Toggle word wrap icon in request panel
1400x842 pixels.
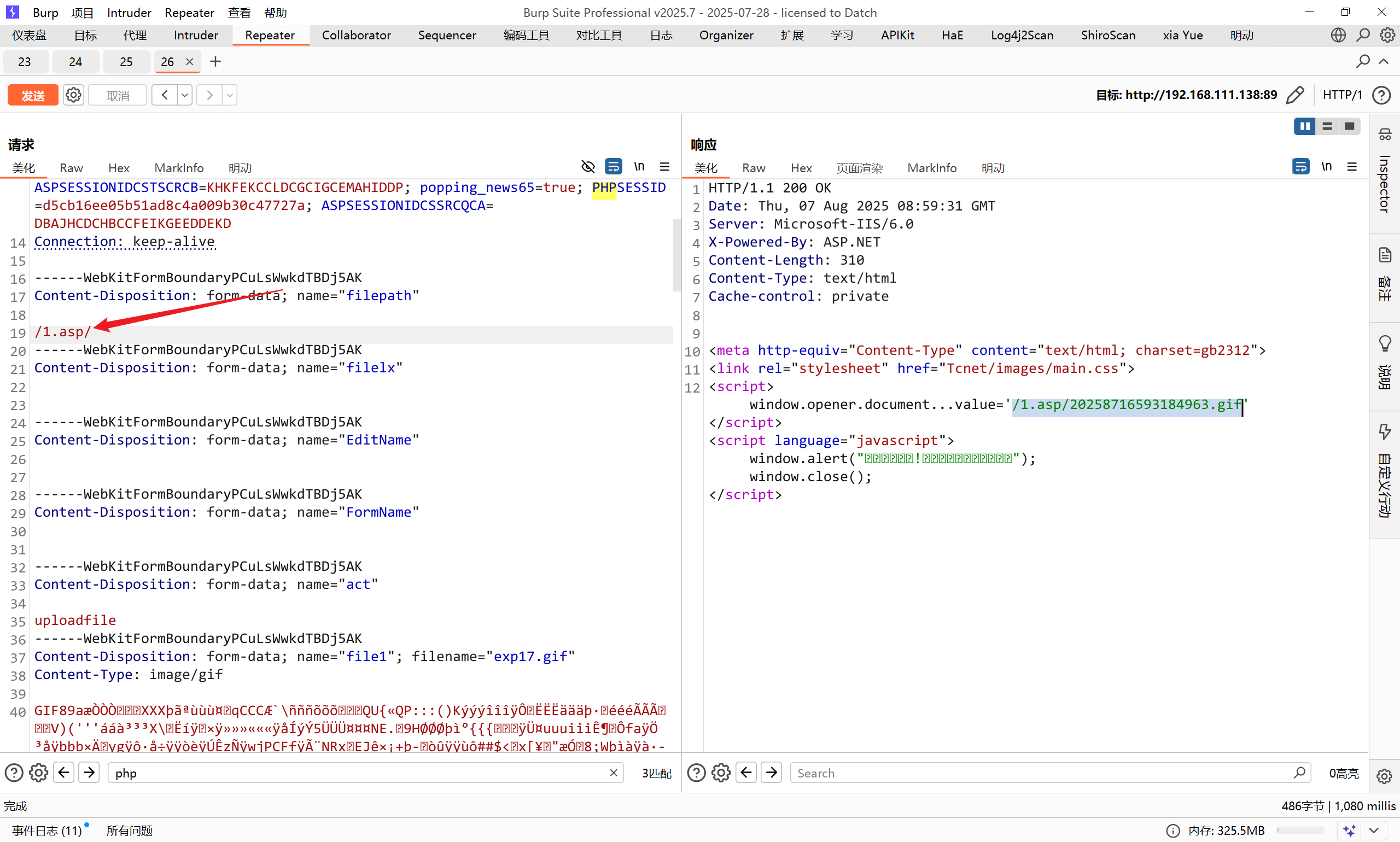(613, 166)
